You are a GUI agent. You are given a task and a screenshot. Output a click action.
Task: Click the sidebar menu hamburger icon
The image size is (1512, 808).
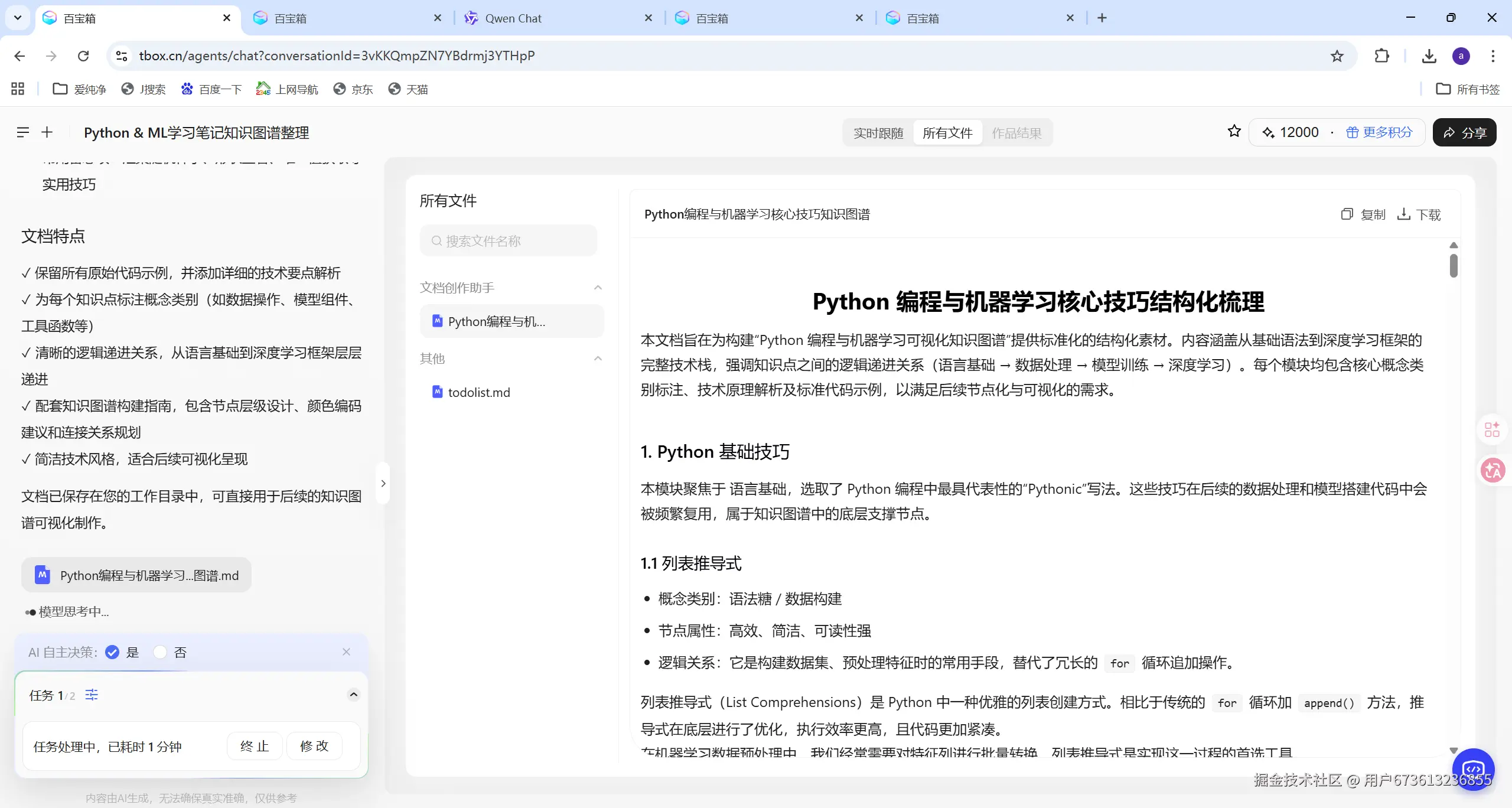tap(22, 132)
